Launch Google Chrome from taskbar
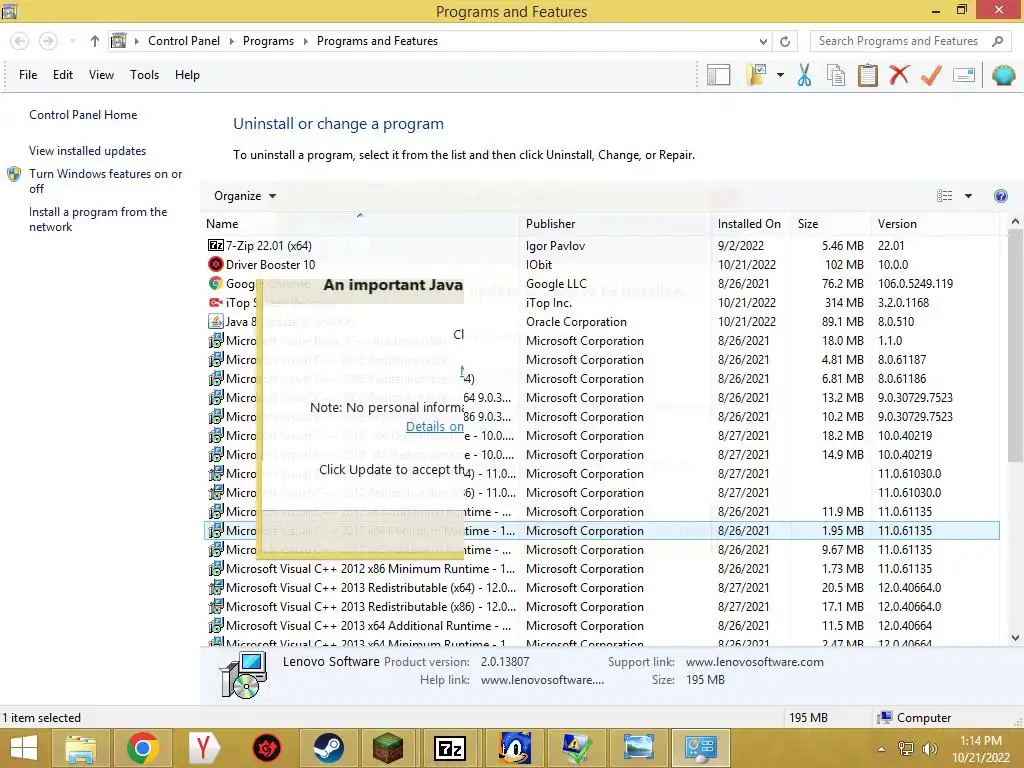Screen dimensions: 1024x768 142,748
